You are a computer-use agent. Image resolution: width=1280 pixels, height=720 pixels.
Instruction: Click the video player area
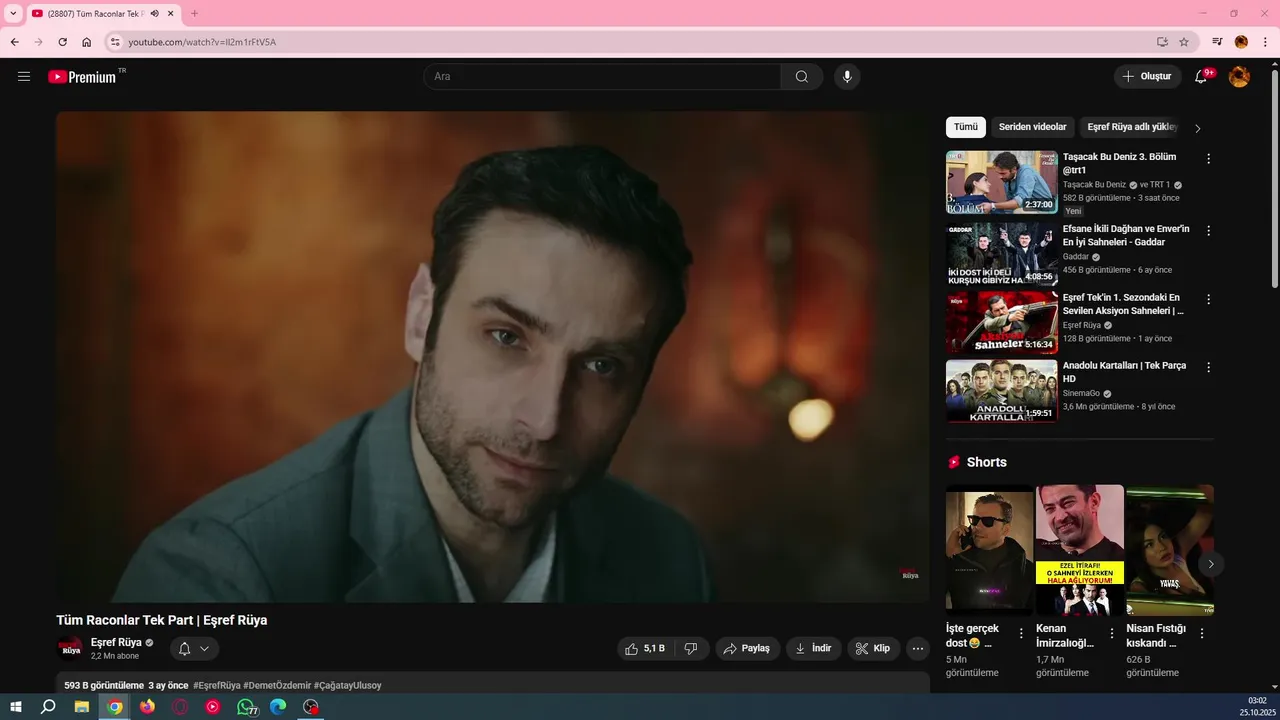click(x=492, y=357)
